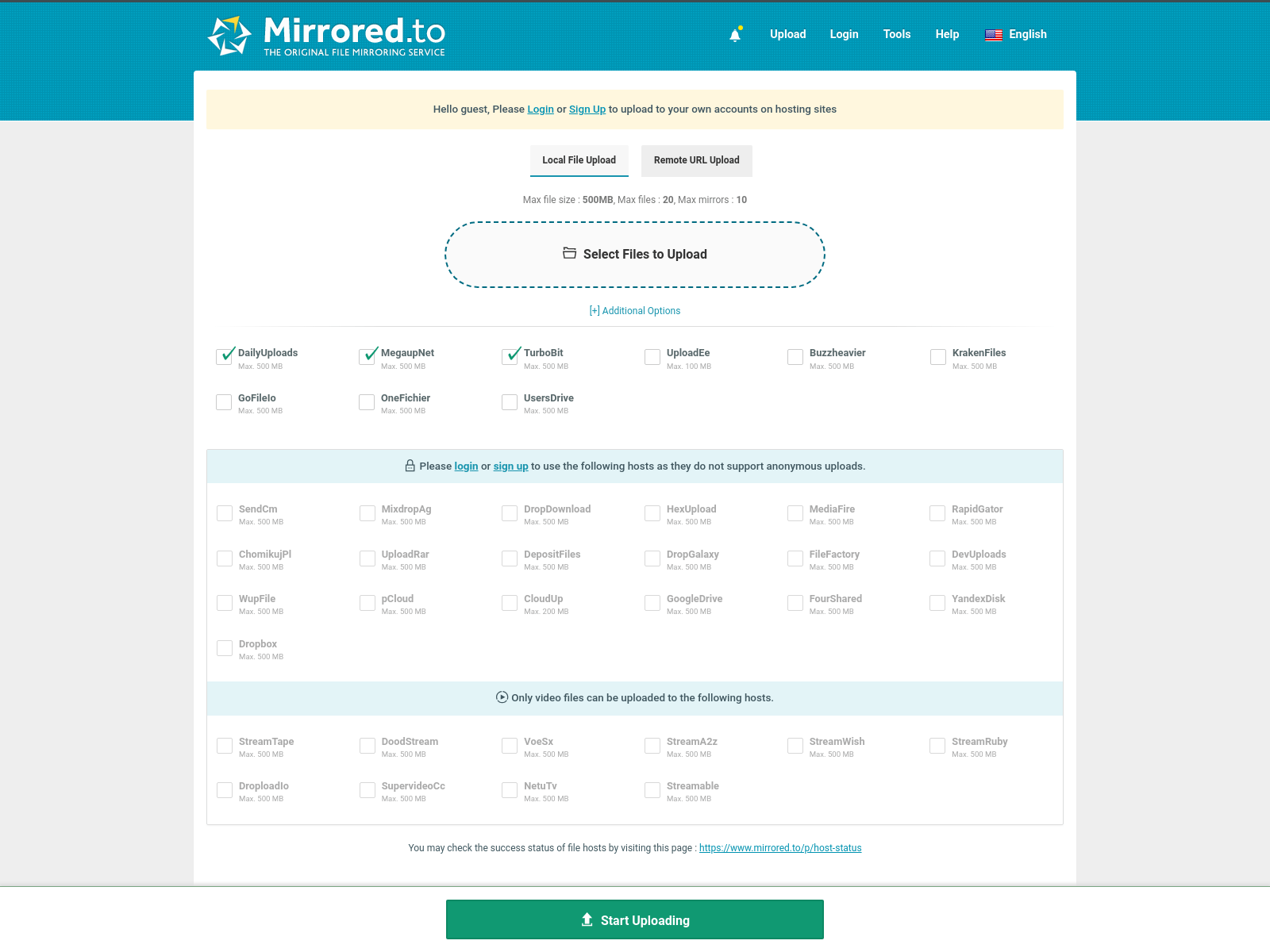The width and height of the screenshot is (1270, 952).
Task: Click the FileFactory host label
Action: [835, 555]
